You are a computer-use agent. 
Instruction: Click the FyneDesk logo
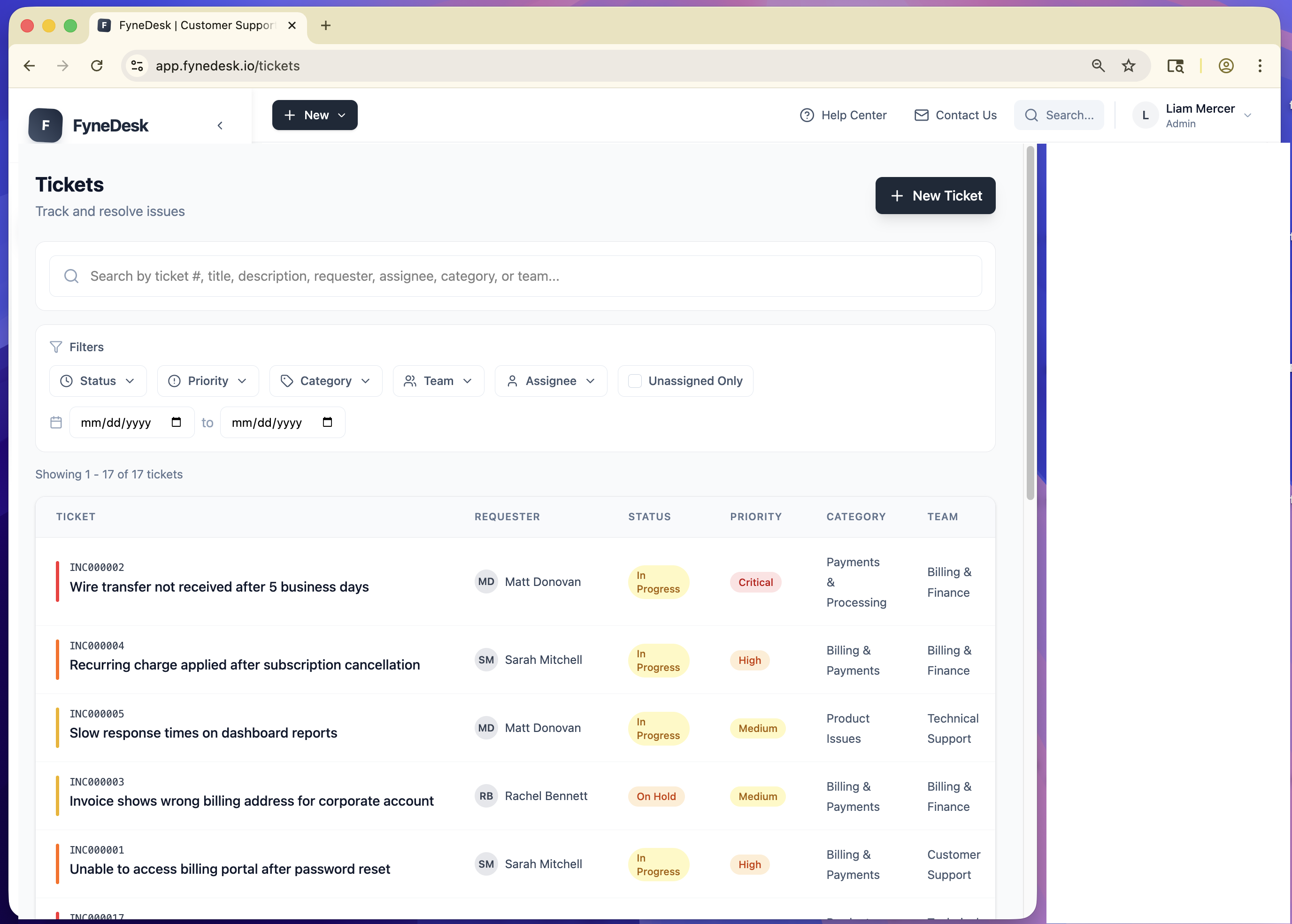click(45, 125)
